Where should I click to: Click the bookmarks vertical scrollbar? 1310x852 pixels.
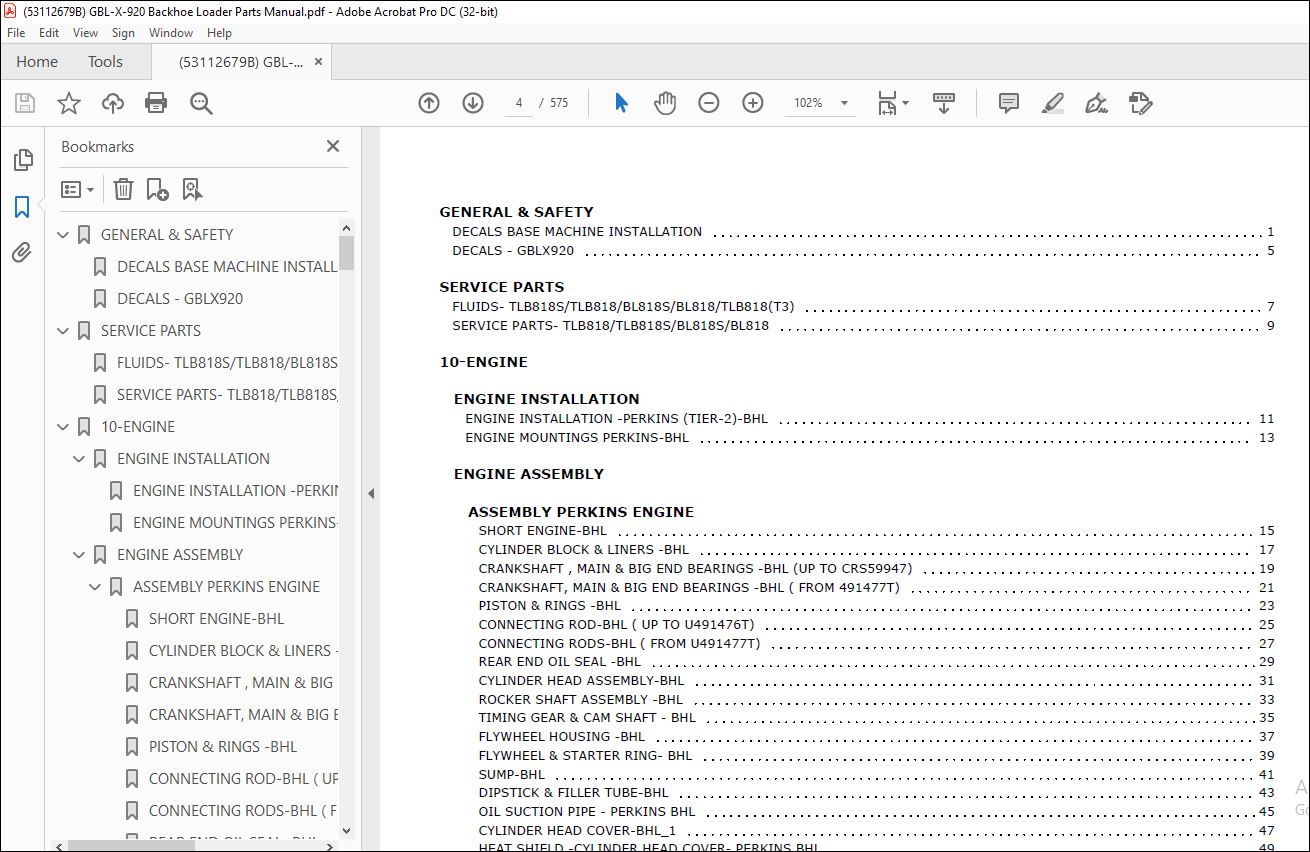point(347,252)
